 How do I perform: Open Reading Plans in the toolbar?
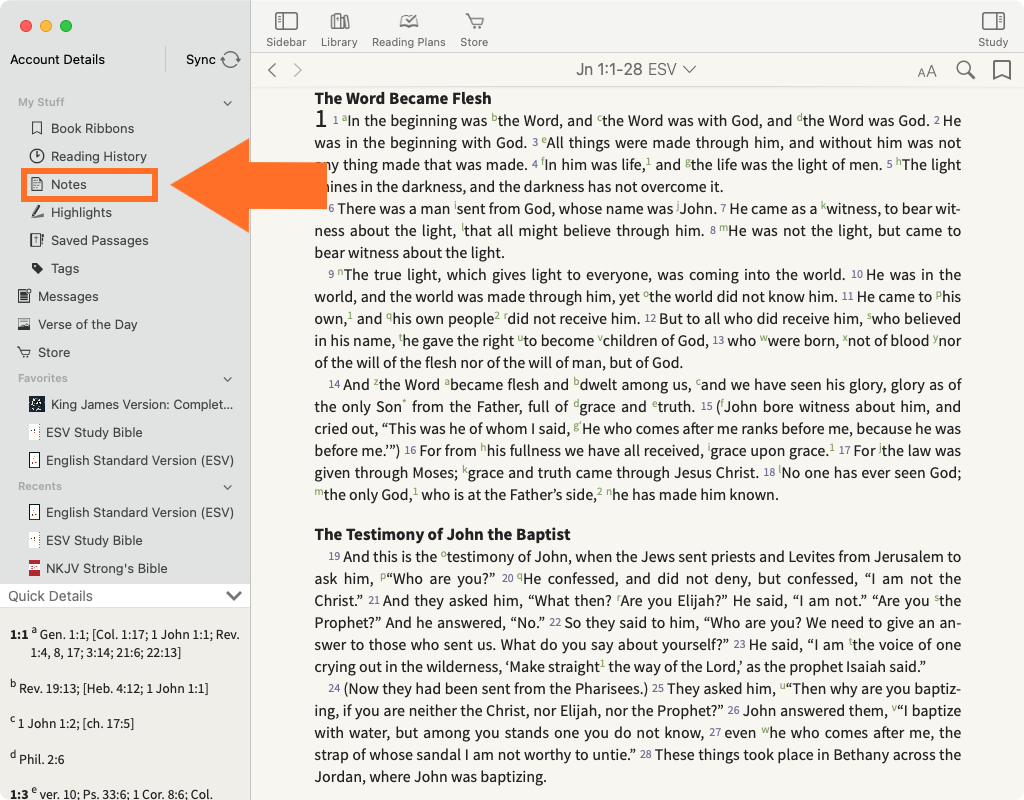408,22
